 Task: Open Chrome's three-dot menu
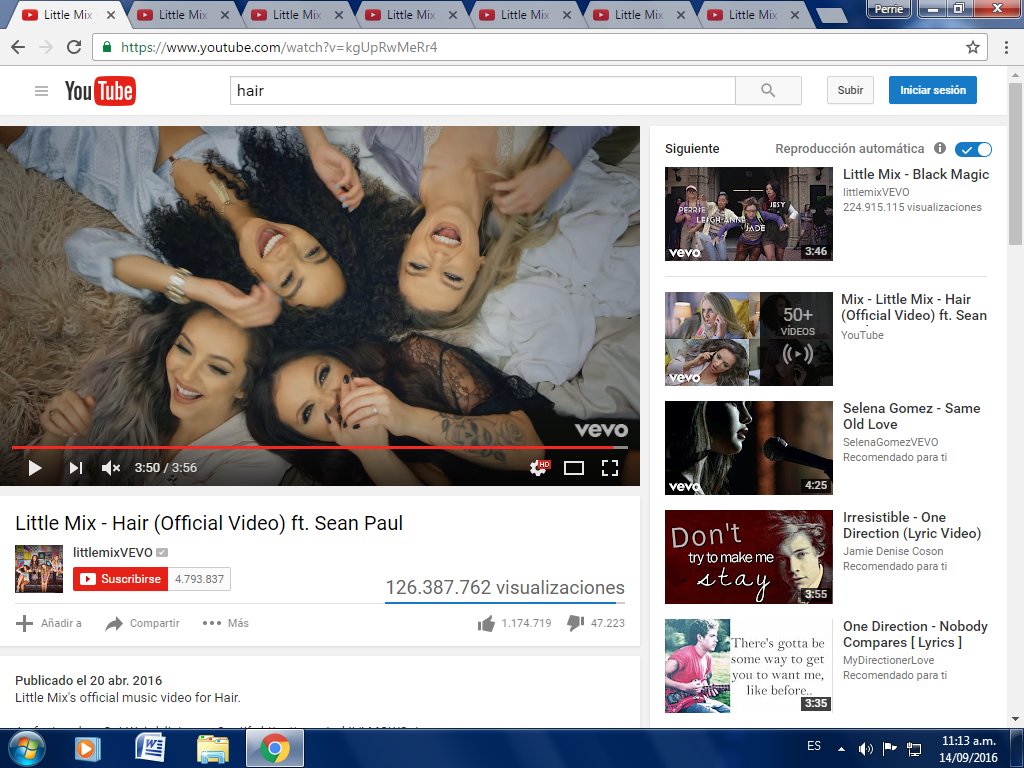click(1006, 47)
